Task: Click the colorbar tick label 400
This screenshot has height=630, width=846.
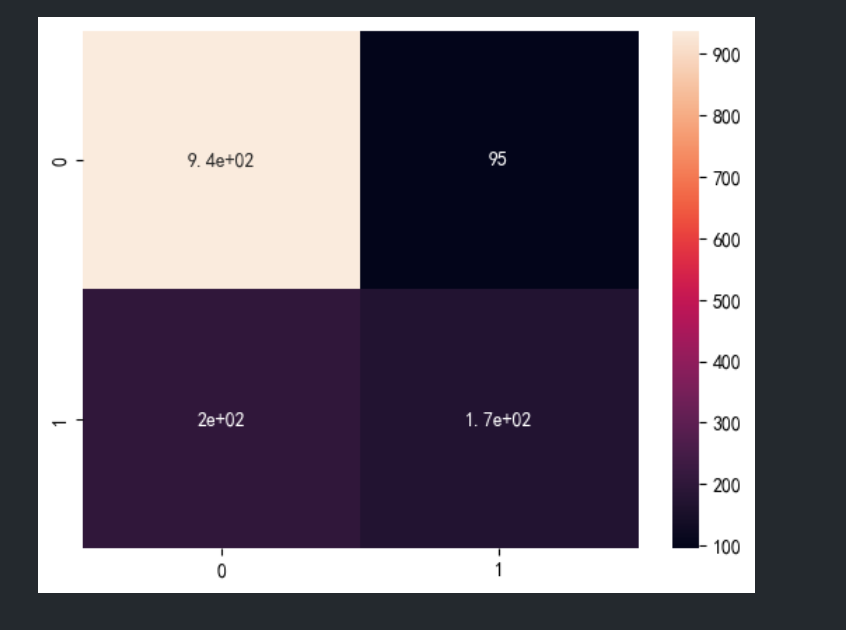Action: pyautogui.click(x=726, y=362)
